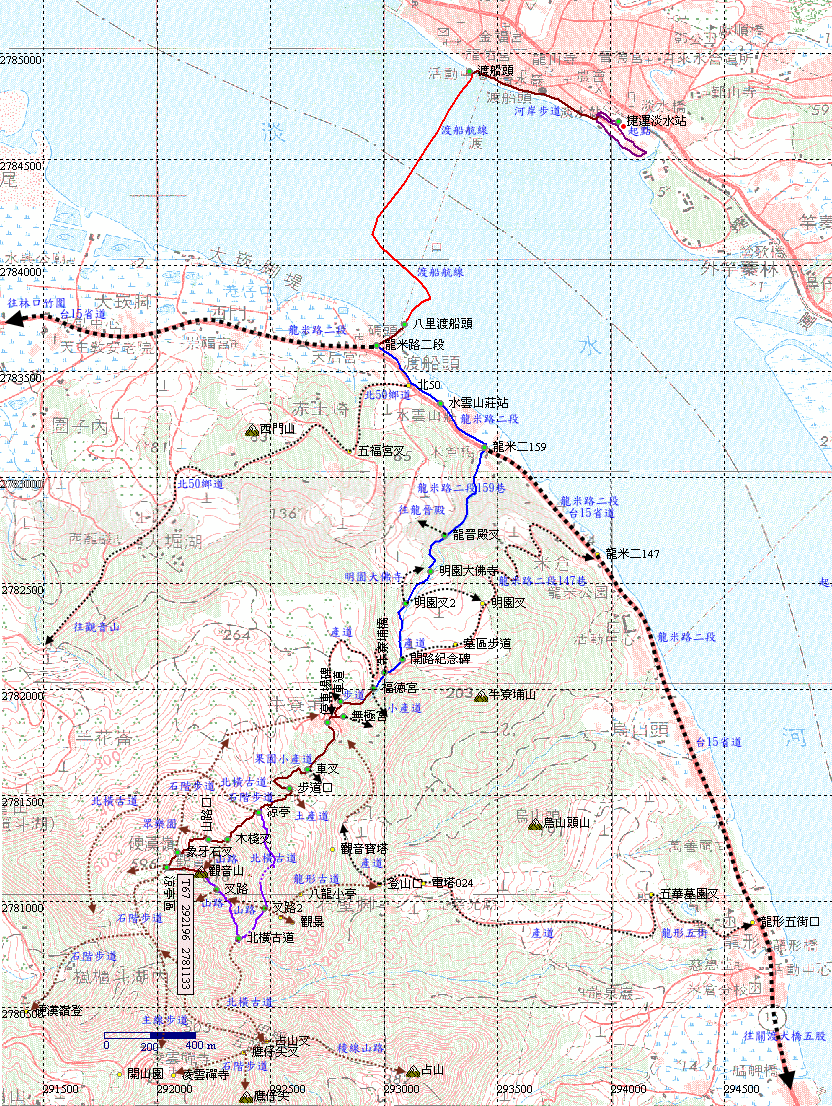Click the red 捷運淡水站 waypoint dot
The width and height of the screenshot is (832, 1106).
coord(620,122)
